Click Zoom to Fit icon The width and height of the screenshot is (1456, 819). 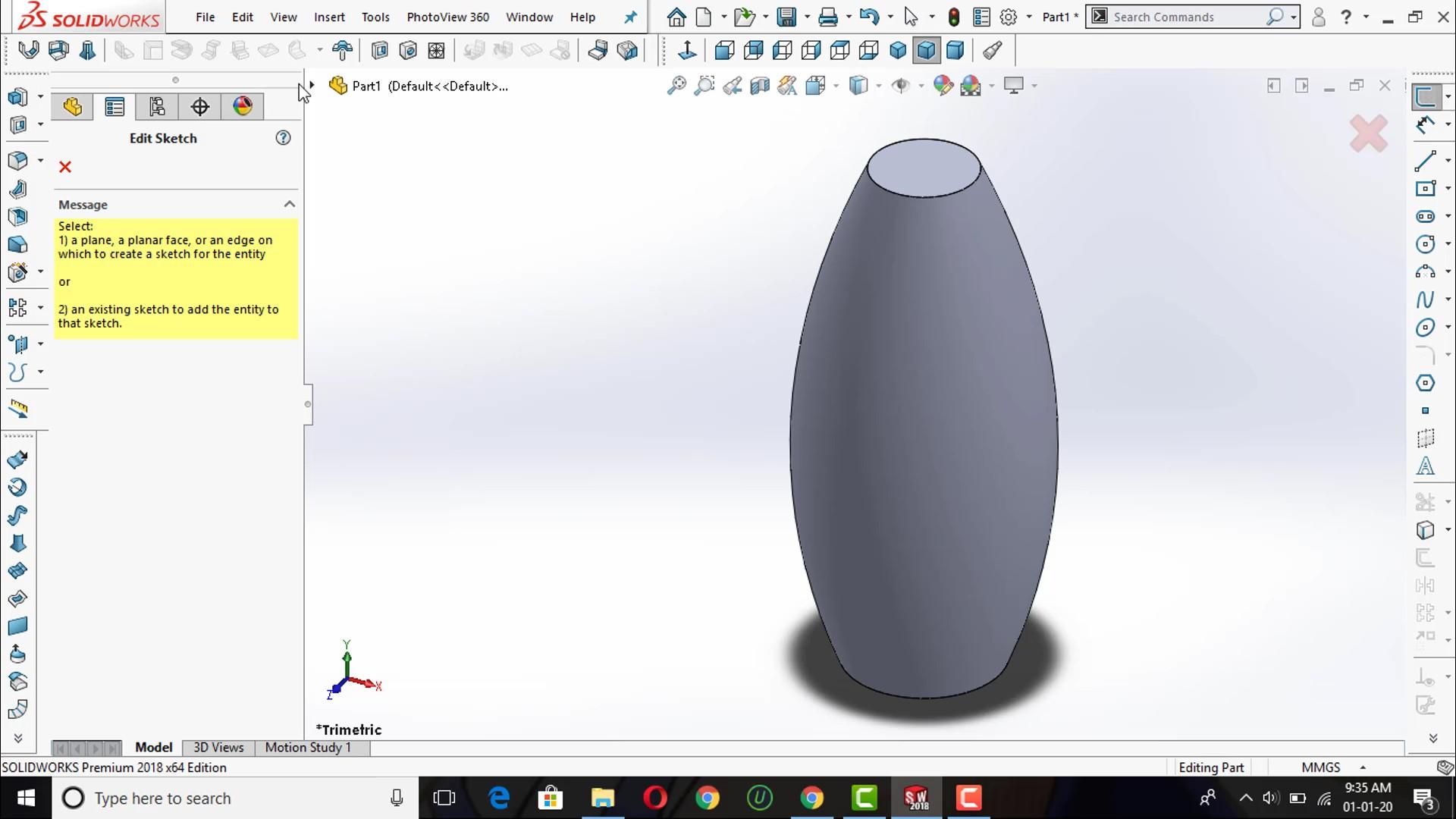(x=676, y=86)
